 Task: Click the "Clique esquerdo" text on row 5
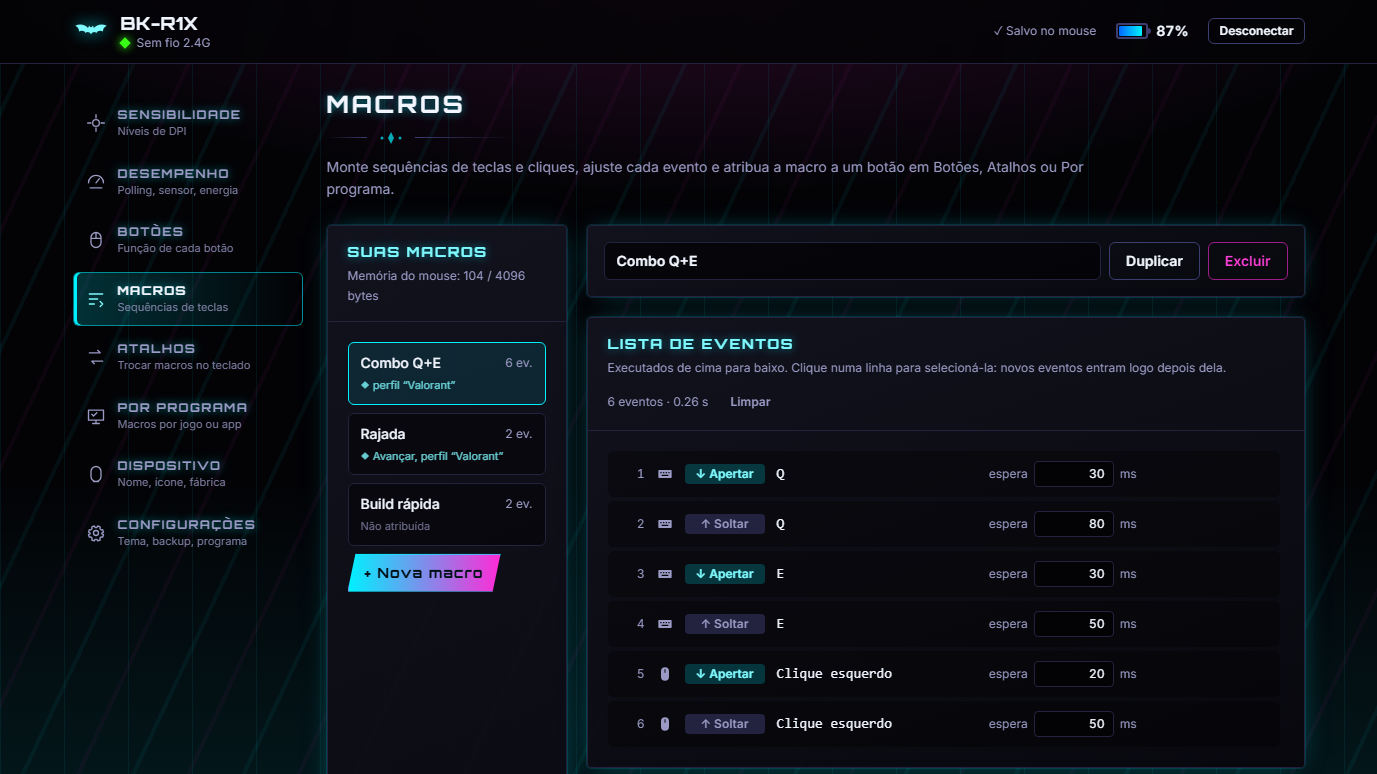click(x=834, y=674)
